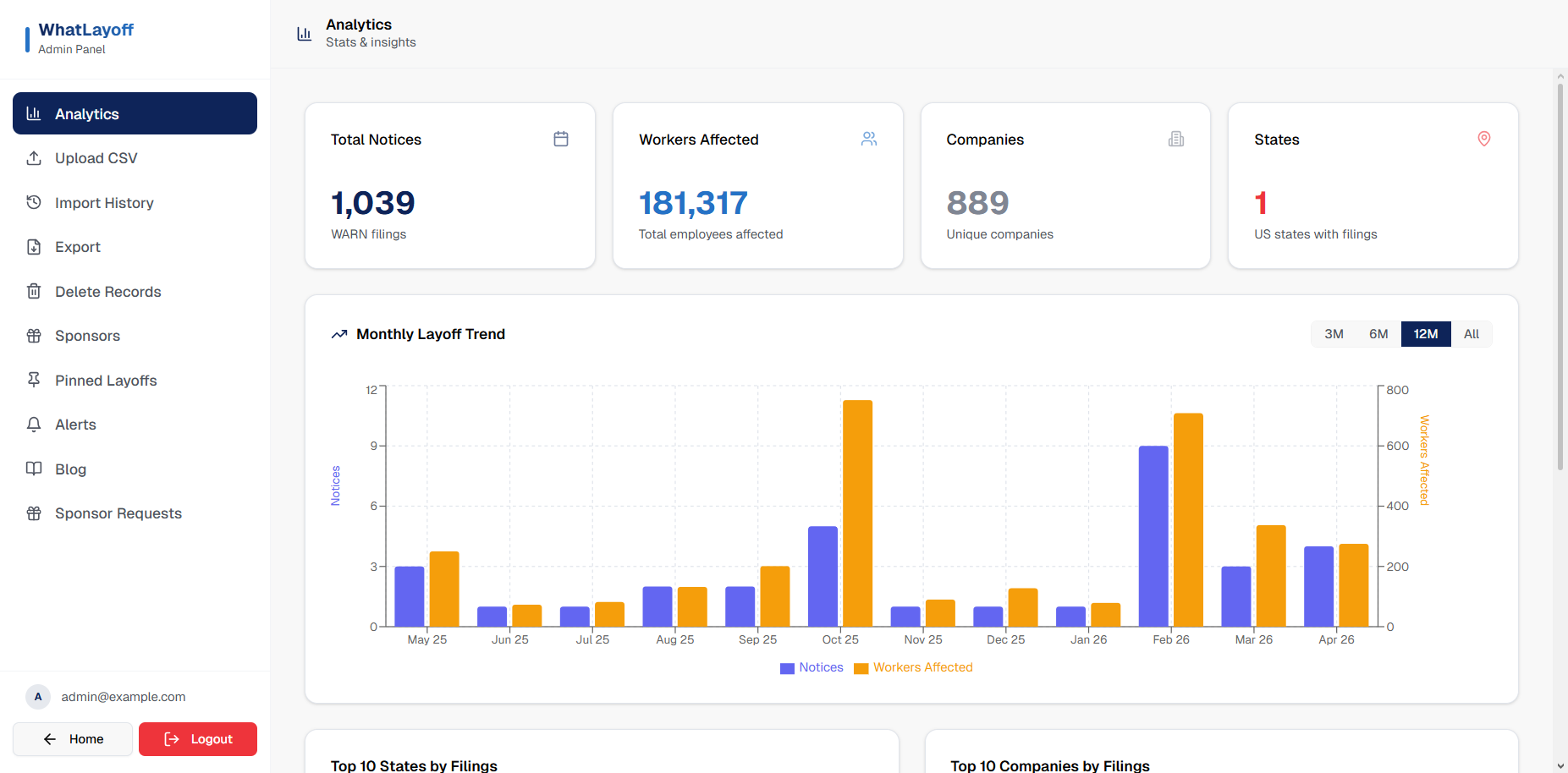1568x773 pixels.
Task: Click the 1,039 total notices value
Action: [373, 203]
